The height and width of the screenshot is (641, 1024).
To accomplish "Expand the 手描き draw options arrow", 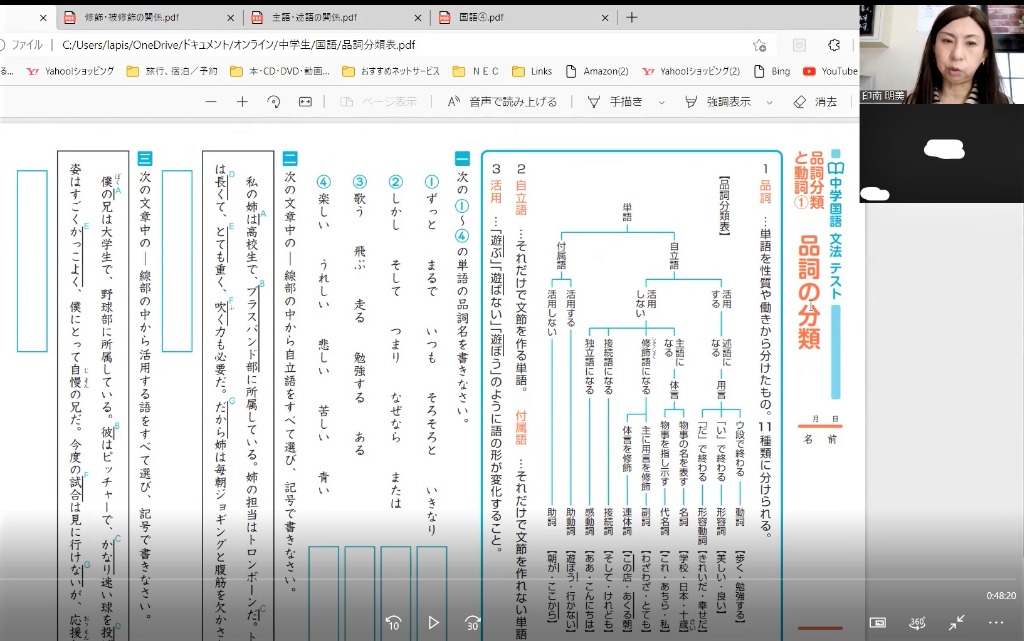I will pyautogui.click(x=661, y=102).
